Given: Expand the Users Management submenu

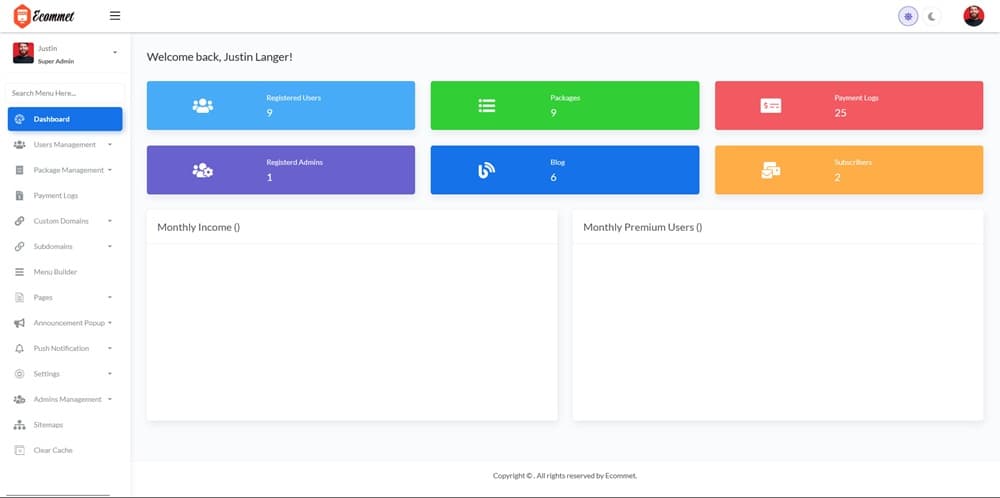Looking at the screenshot, I should (64, 145).
